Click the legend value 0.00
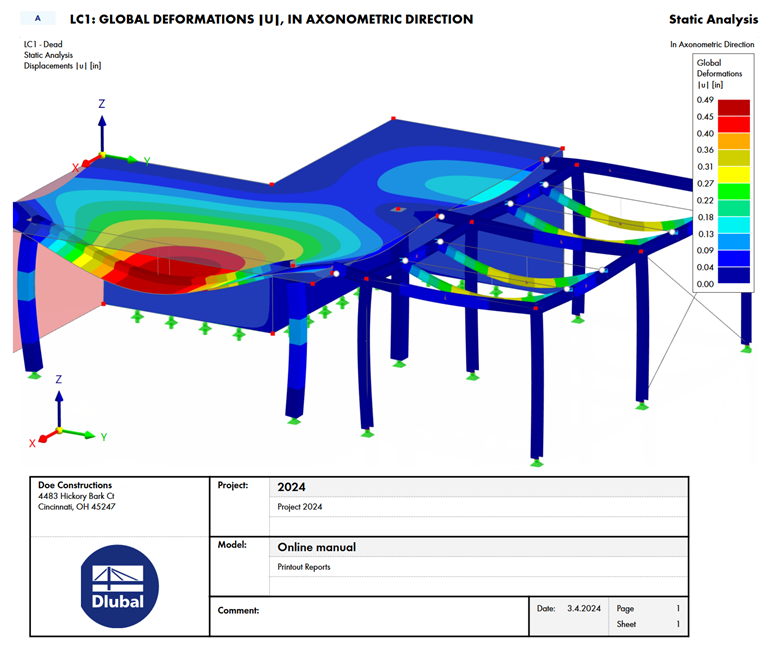Viewport: 760px width, 645px height. (705, 284)
